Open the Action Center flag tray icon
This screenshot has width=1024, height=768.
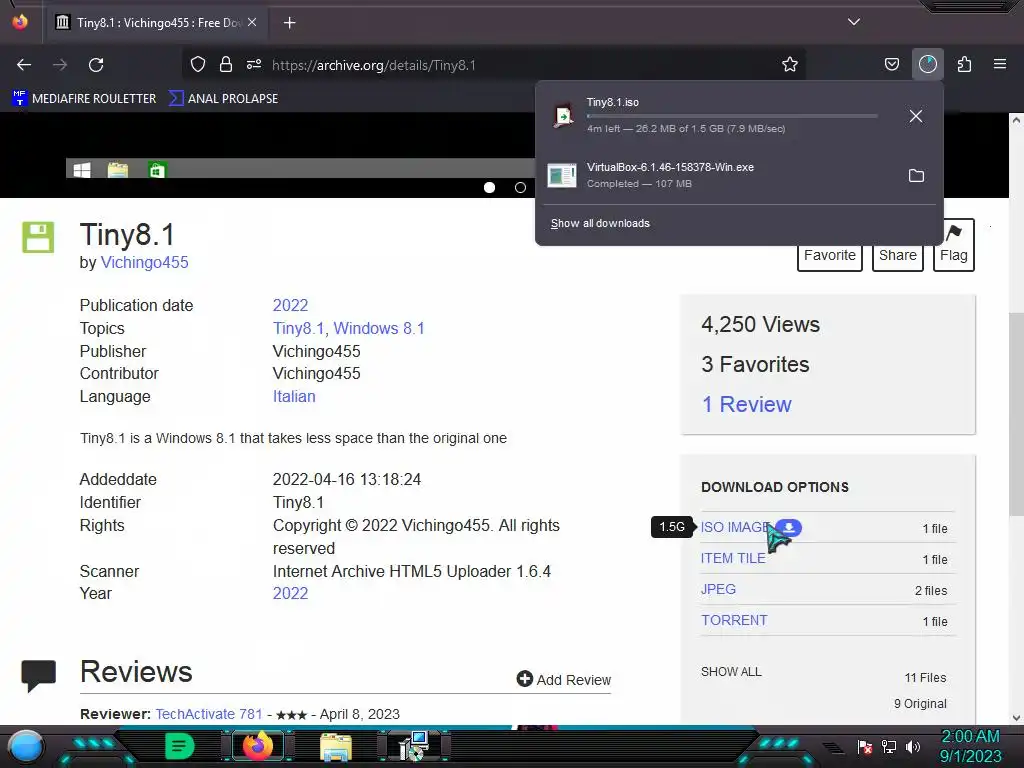865,746
